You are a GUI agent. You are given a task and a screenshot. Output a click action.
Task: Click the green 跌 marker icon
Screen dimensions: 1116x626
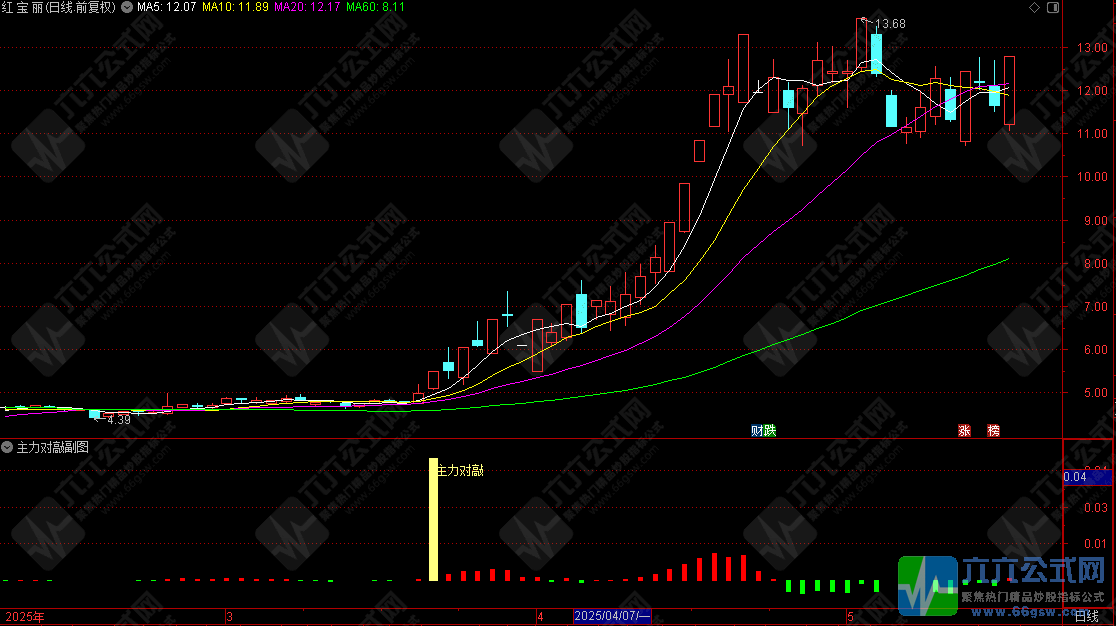coord(769,431)
